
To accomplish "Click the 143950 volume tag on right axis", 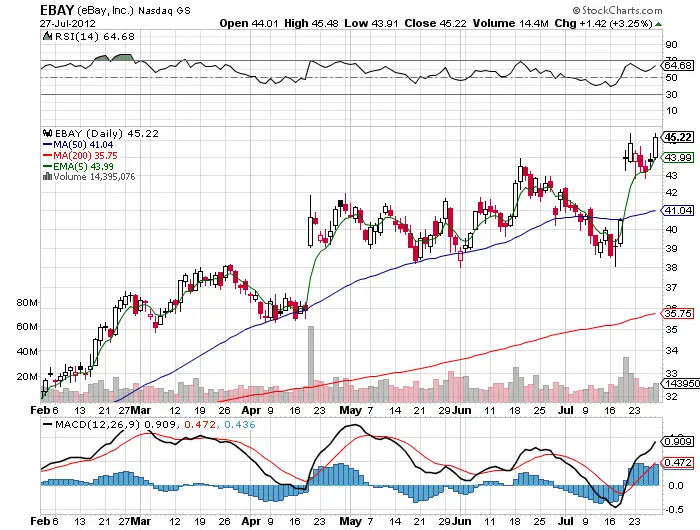I will coord(681,384).
